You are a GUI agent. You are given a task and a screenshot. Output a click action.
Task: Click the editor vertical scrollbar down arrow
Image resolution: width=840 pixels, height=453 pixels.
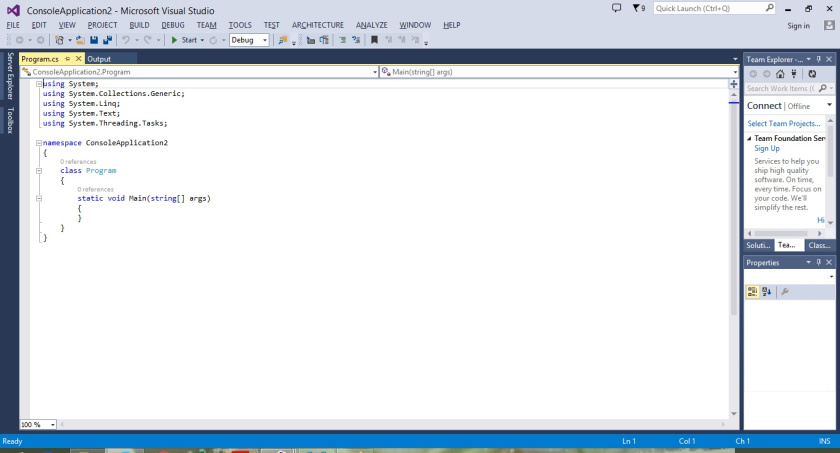(x=734, y=414)
